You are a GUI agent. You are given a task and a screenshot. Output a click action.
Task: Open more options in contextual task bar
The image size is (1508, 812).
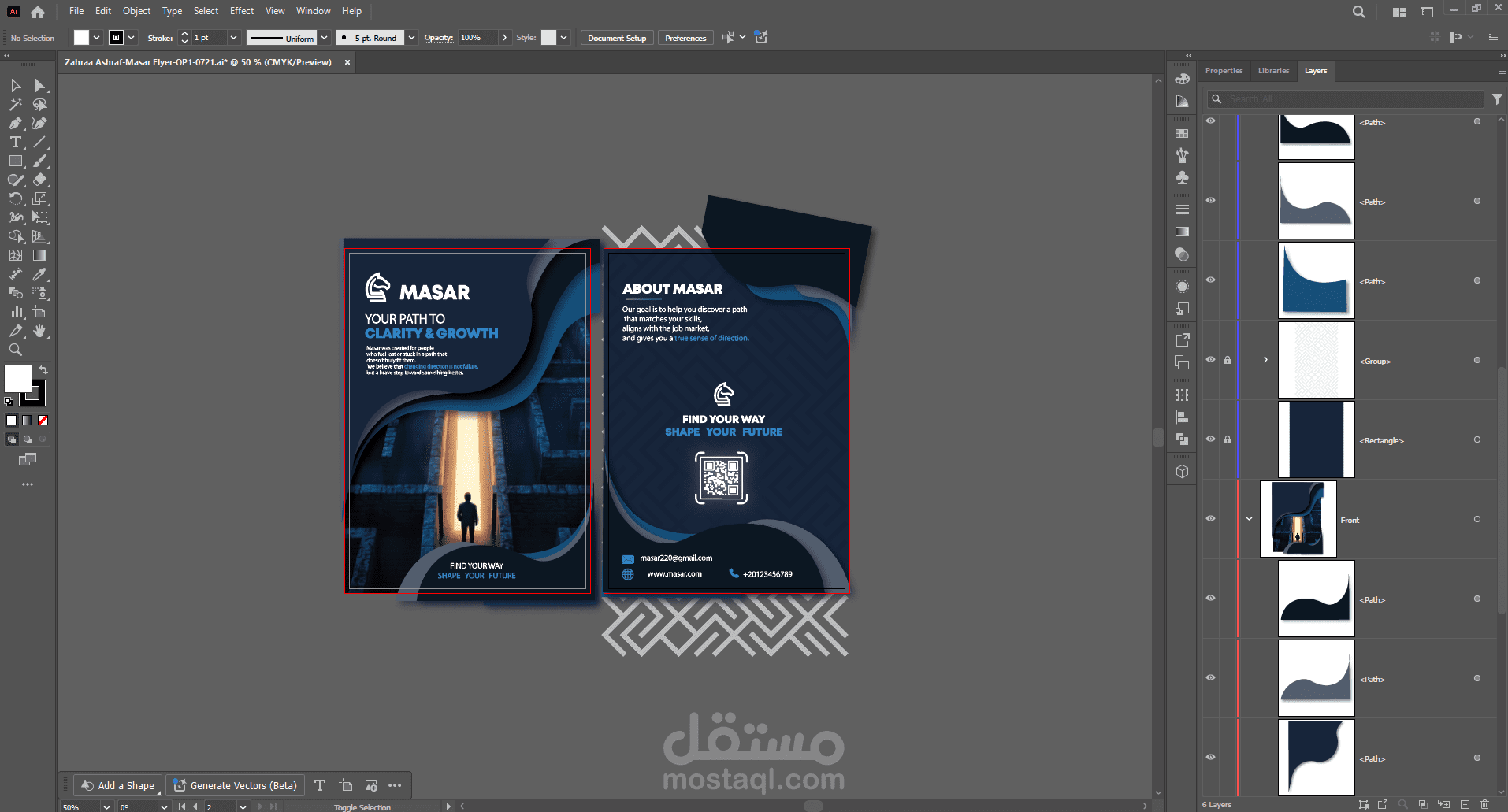395,785
